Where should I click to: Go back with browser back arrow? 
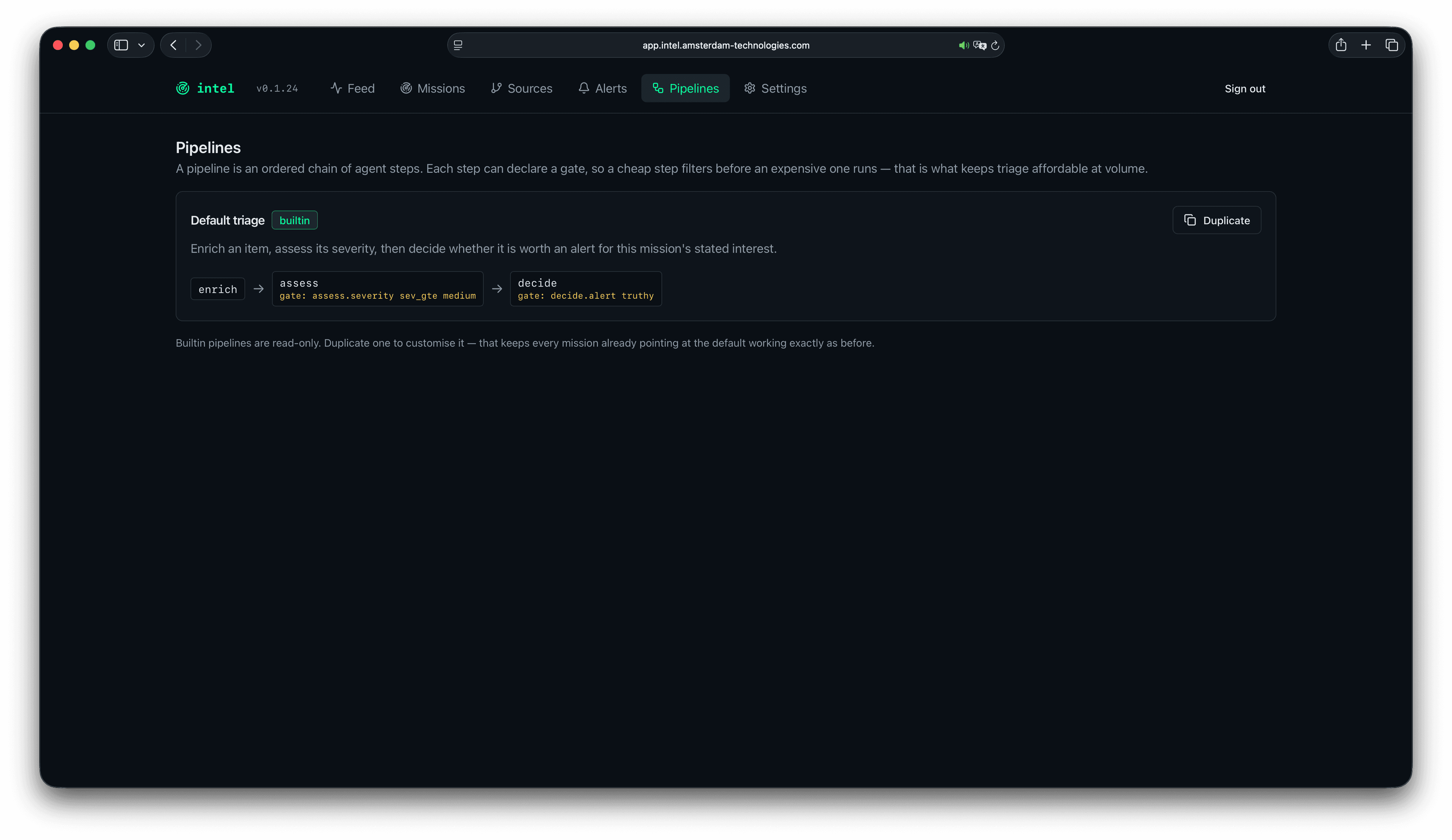pos(174,45)
